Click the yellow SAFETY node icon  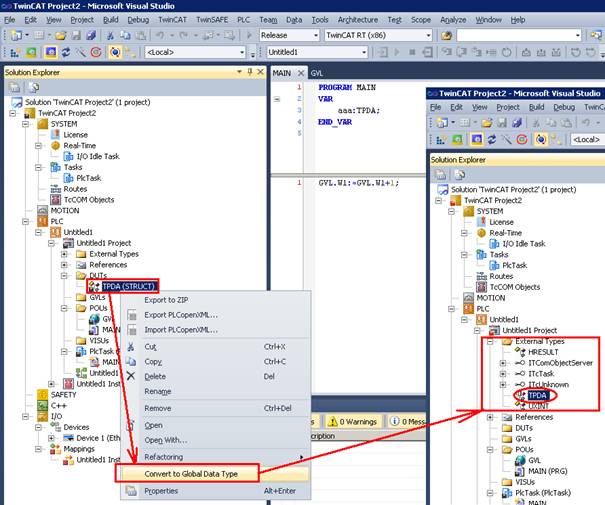[41, 395]
